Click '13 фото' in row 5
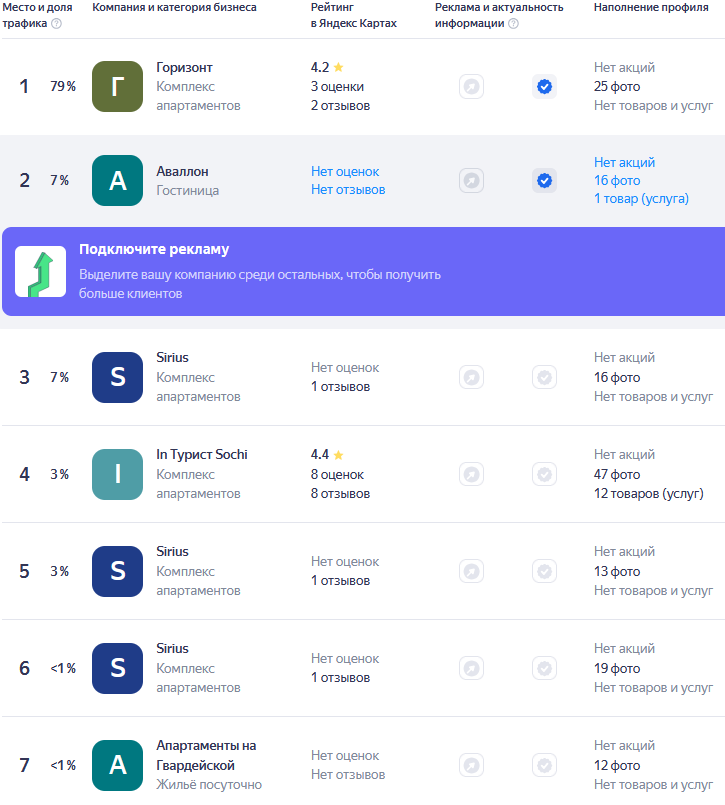The image size is (725, 805). point(617,571)
